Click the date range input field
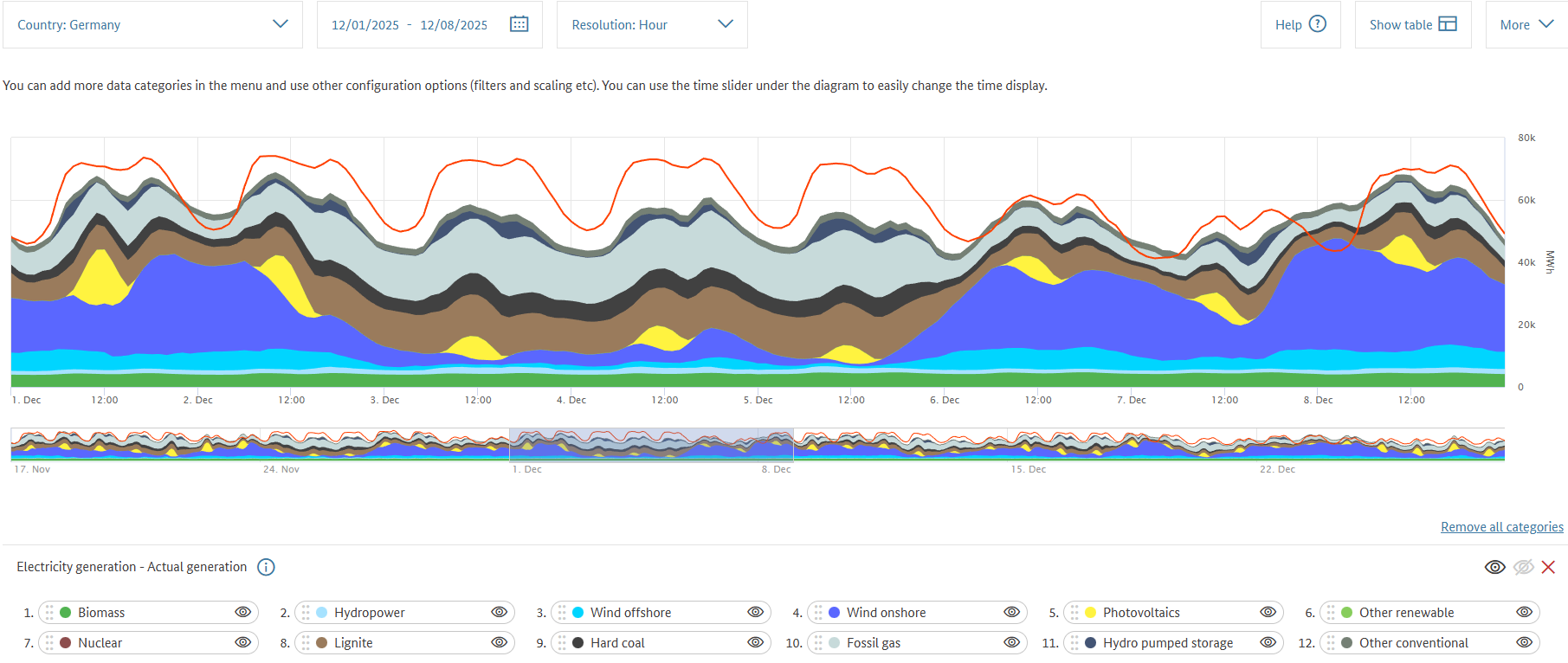 point(410,25)
